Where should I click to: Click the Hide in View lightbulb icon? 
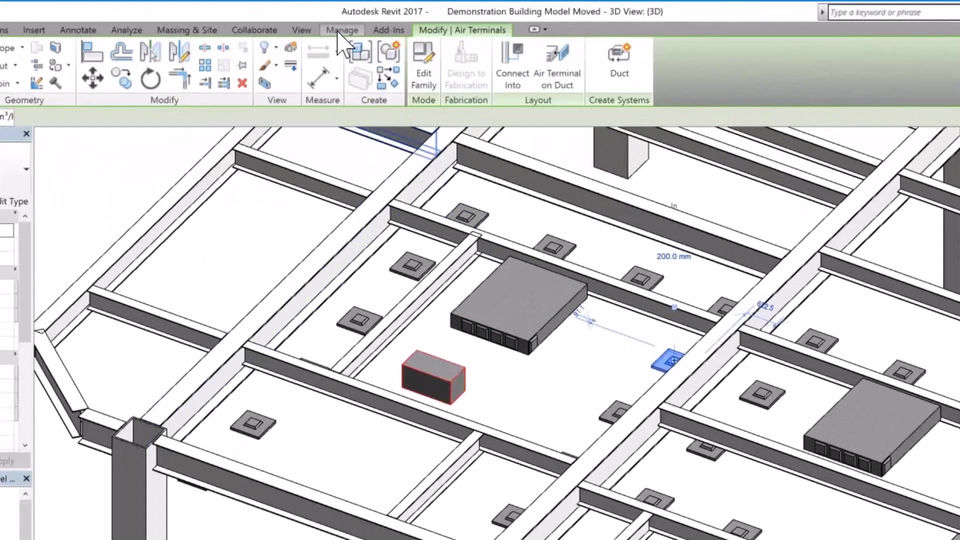coord(264,47)
